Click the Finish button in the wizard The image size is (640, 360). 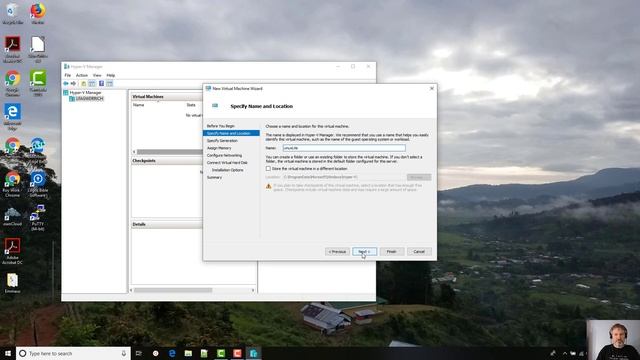pos(391,252)
